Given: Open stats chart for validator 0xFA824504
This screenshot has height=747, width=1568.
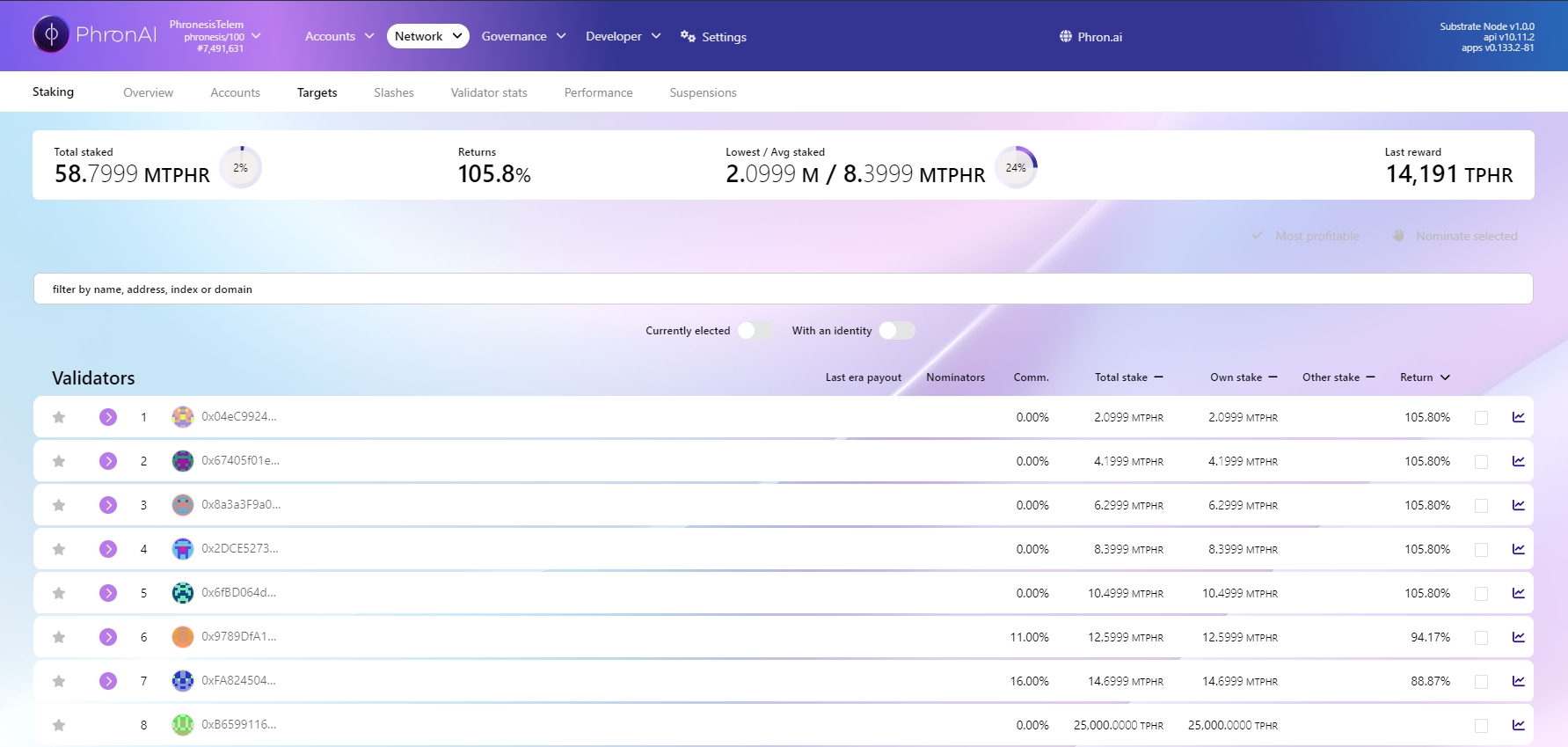Looking at the screenshot, I should (1518, 681).
